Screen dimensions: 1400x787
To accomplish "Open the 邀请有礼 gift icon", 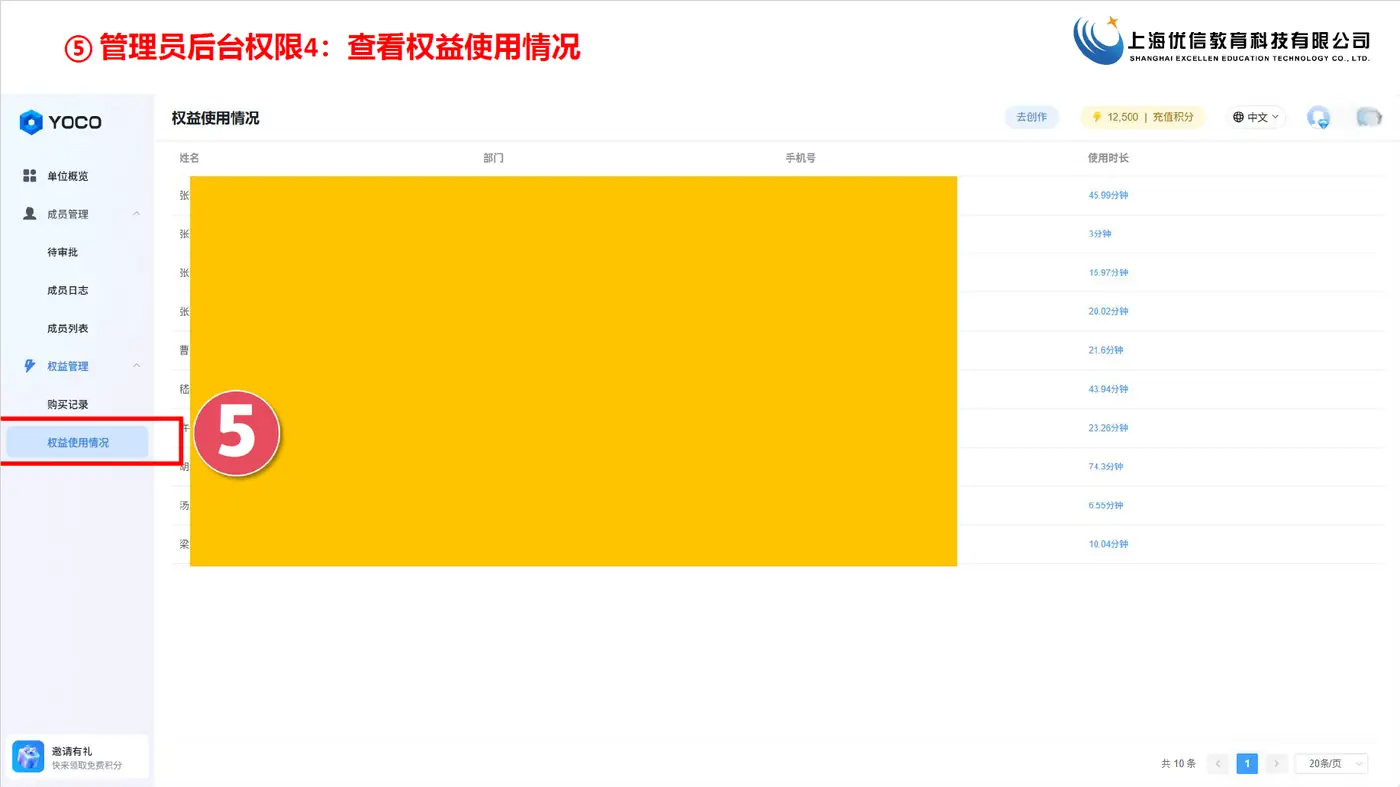I will pos(28,757).
